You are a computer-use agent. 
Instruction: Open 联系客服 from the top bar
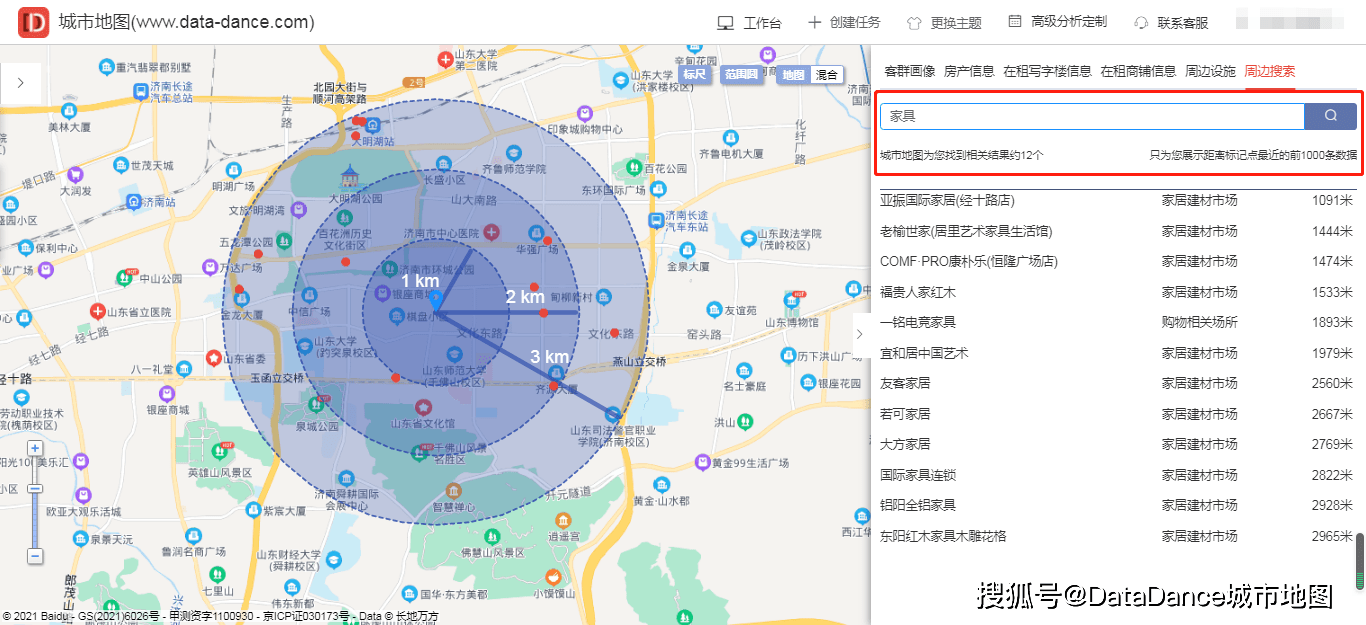[1171, 22]
